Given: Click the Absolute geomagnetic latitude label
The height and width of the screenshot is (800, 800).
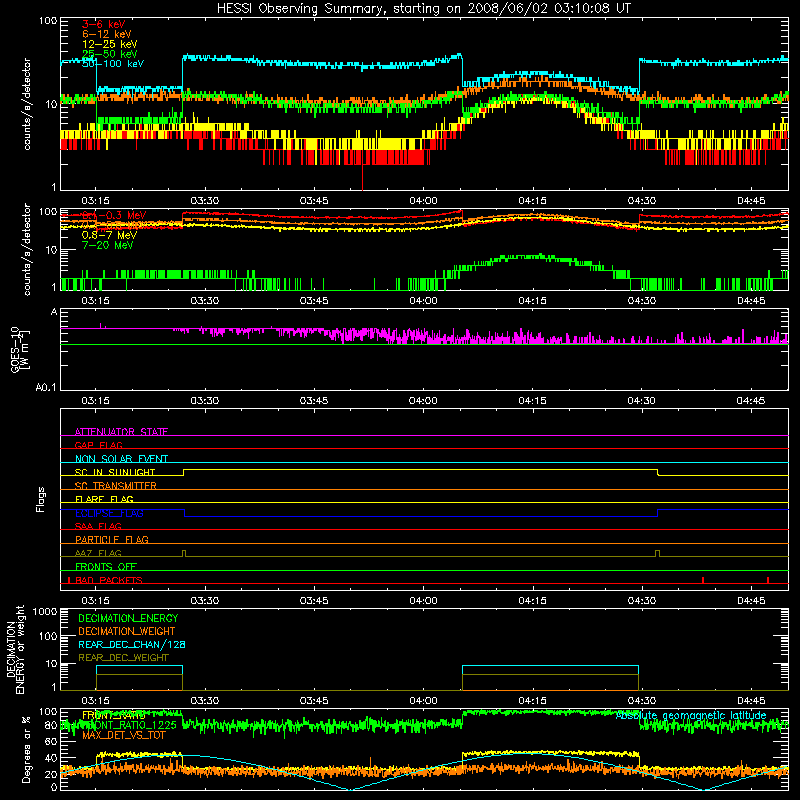Looking at the screenshot, I should [x=691, y=716].
